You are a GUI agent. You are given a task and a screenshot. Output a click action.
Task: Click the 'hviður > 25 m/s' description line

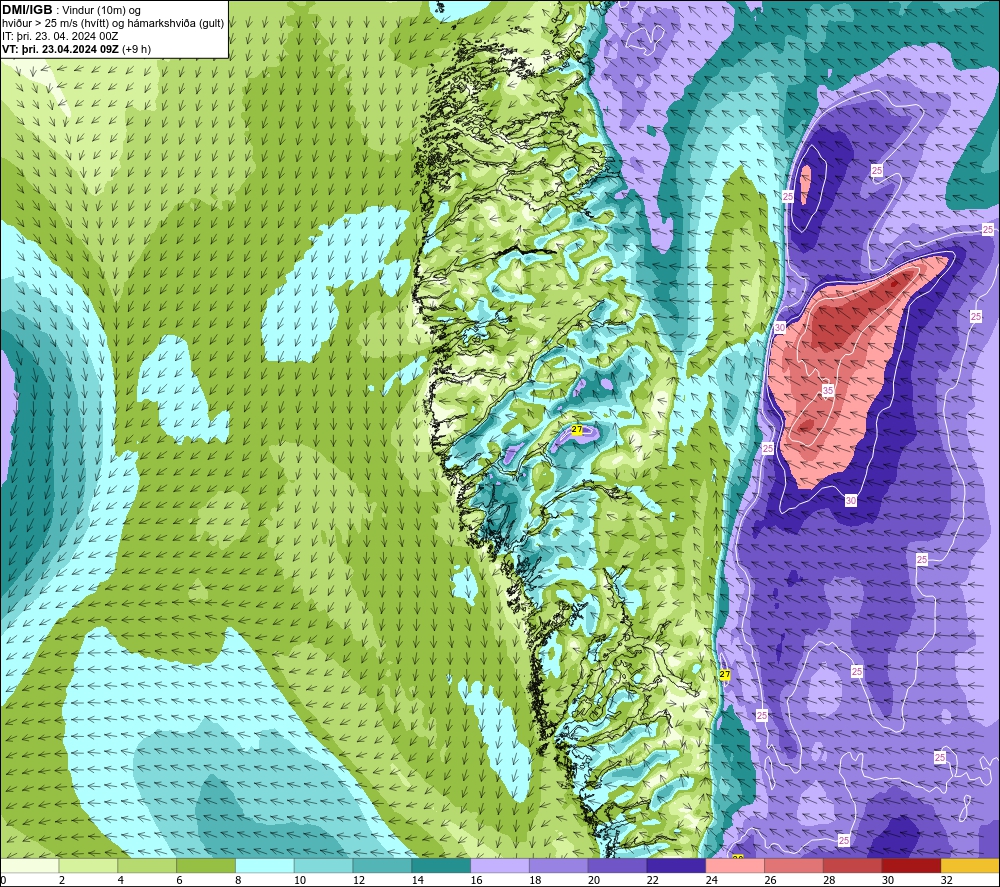[113, 24]
